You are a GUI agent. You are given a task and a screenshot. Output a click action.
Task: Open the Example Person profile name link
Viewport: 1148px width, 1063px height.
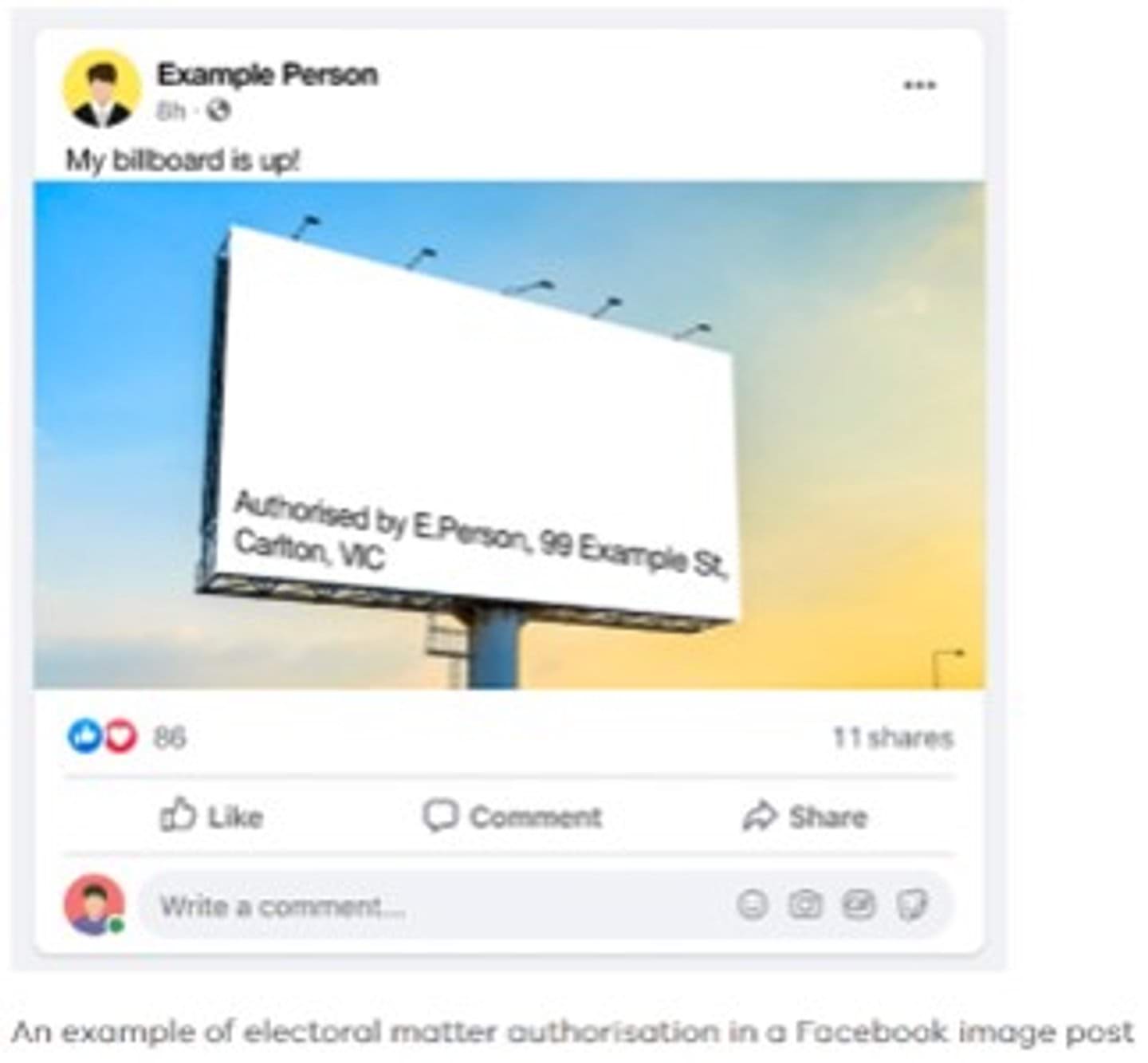point(267,74)
